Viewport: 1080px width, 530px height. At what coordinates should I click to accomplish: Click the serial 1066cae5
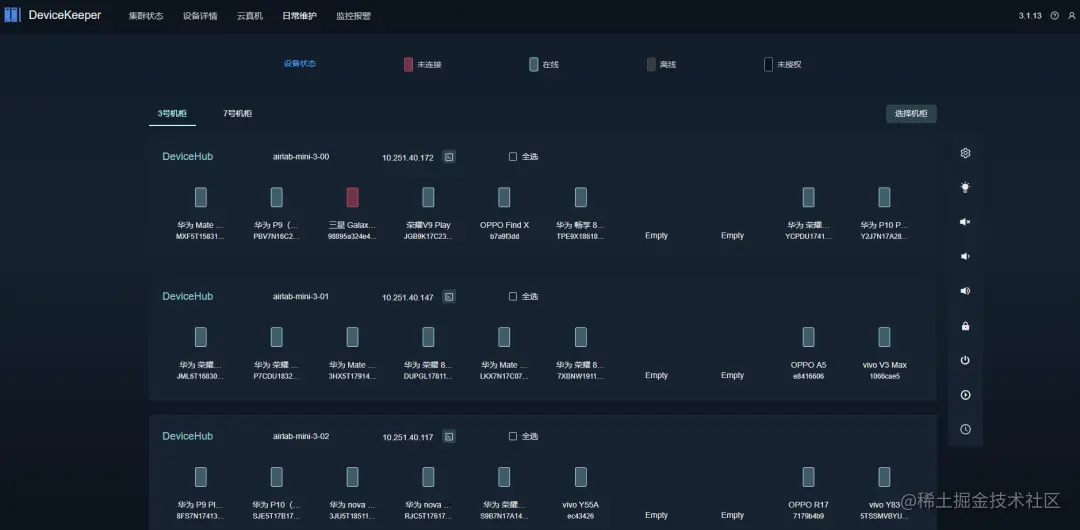tap(884, 376)
